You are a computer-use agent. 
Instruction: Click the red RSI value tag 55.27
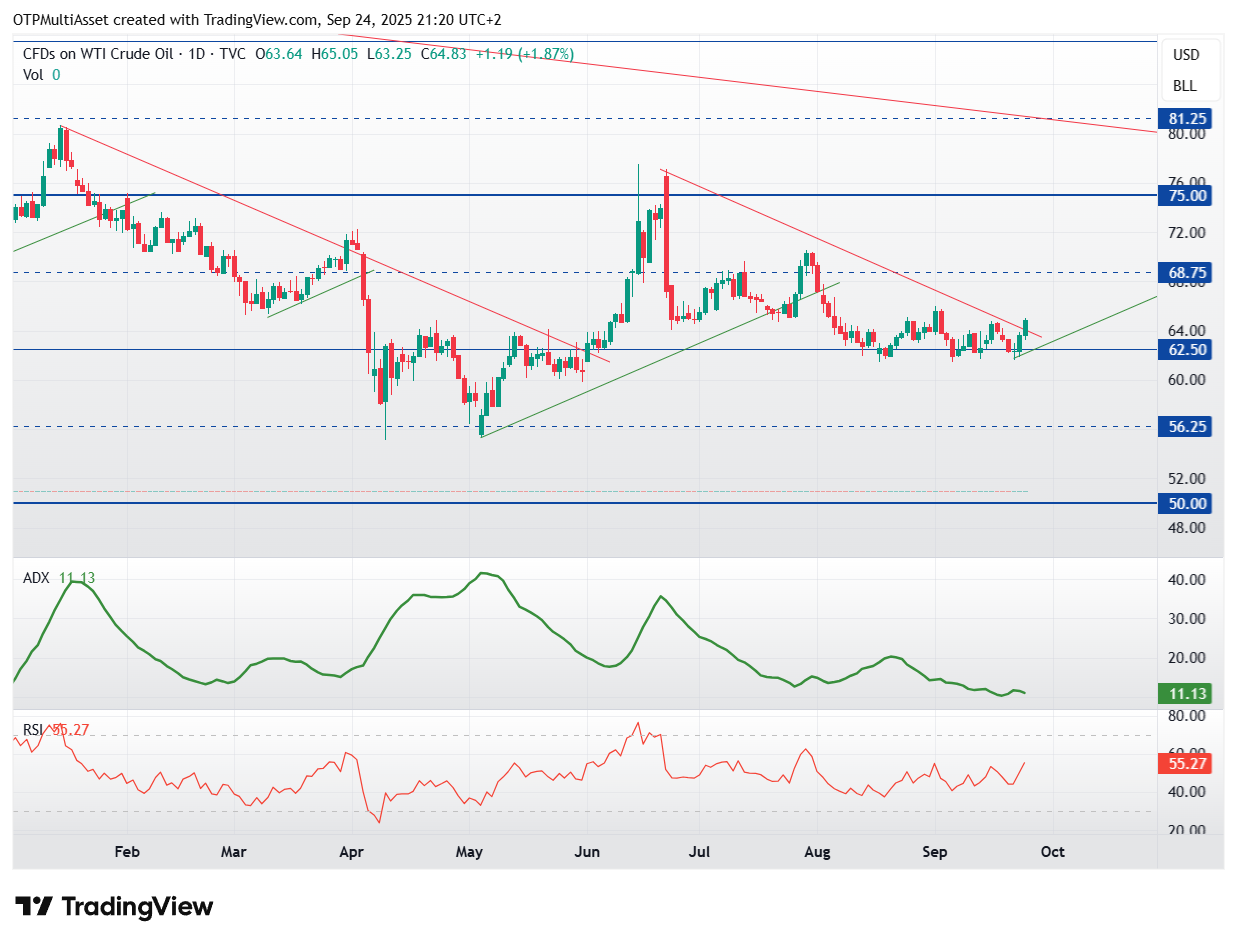point(1186,763)
